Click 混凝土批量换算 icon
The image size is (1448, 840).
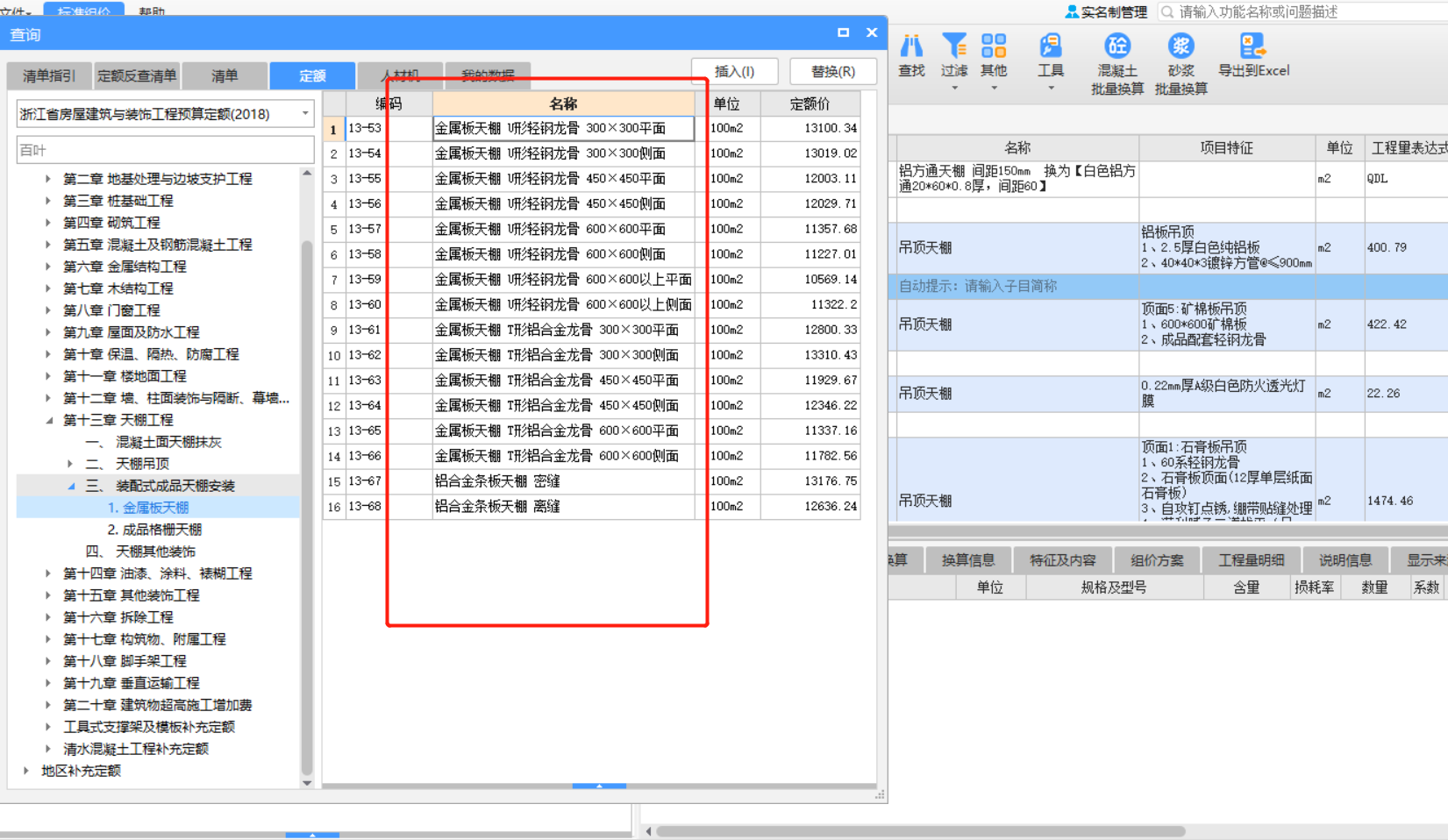point(1117,46)
